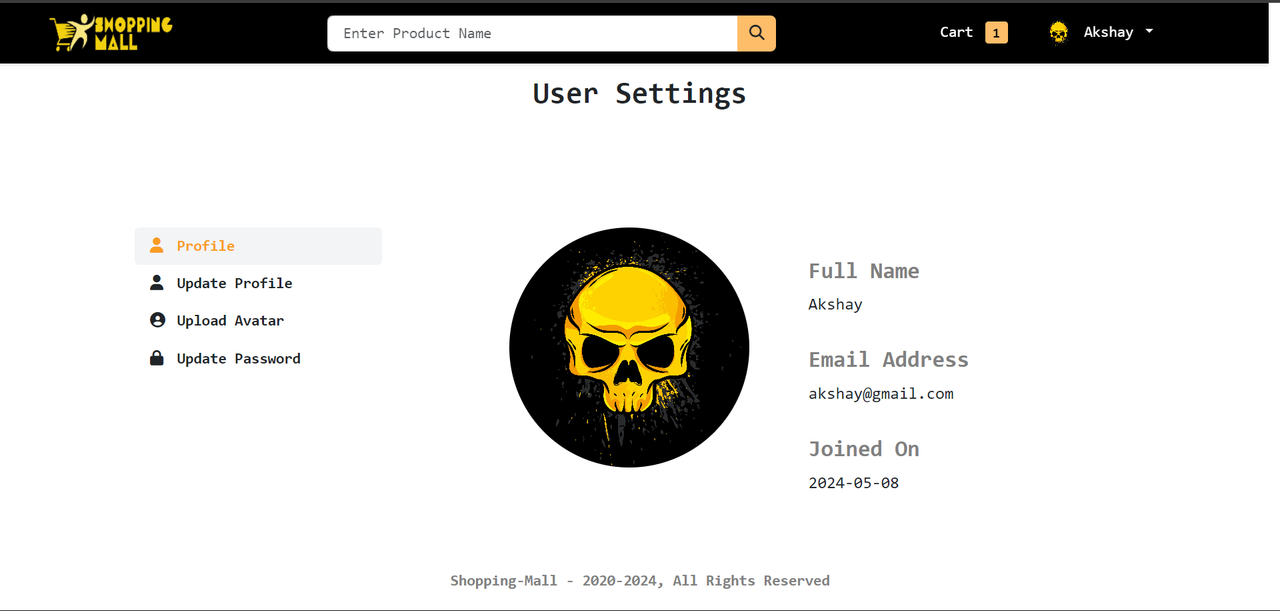Click the lock icon beside Update Password

click(x=157, y=358)
